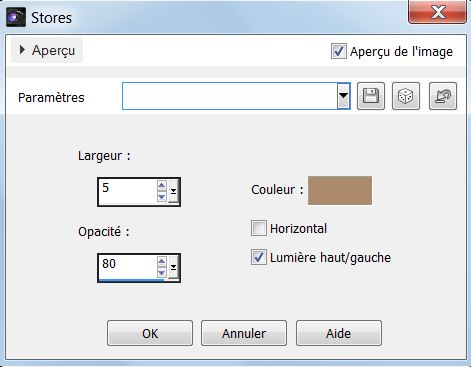
Task: Click the Annuler button
Action: tap(244, 333)
